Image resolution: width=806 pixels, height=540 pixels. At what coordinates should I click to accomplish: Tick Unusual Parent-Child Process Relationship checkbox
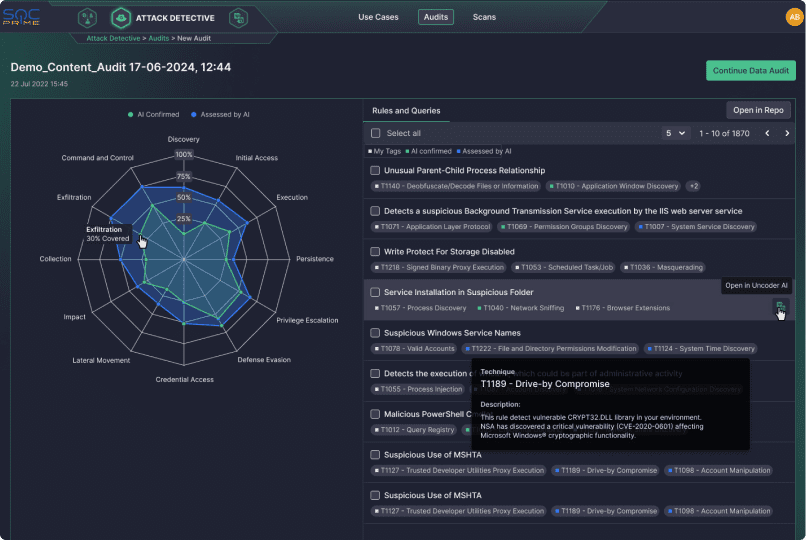pyautogui.click(x=375, y=171)
